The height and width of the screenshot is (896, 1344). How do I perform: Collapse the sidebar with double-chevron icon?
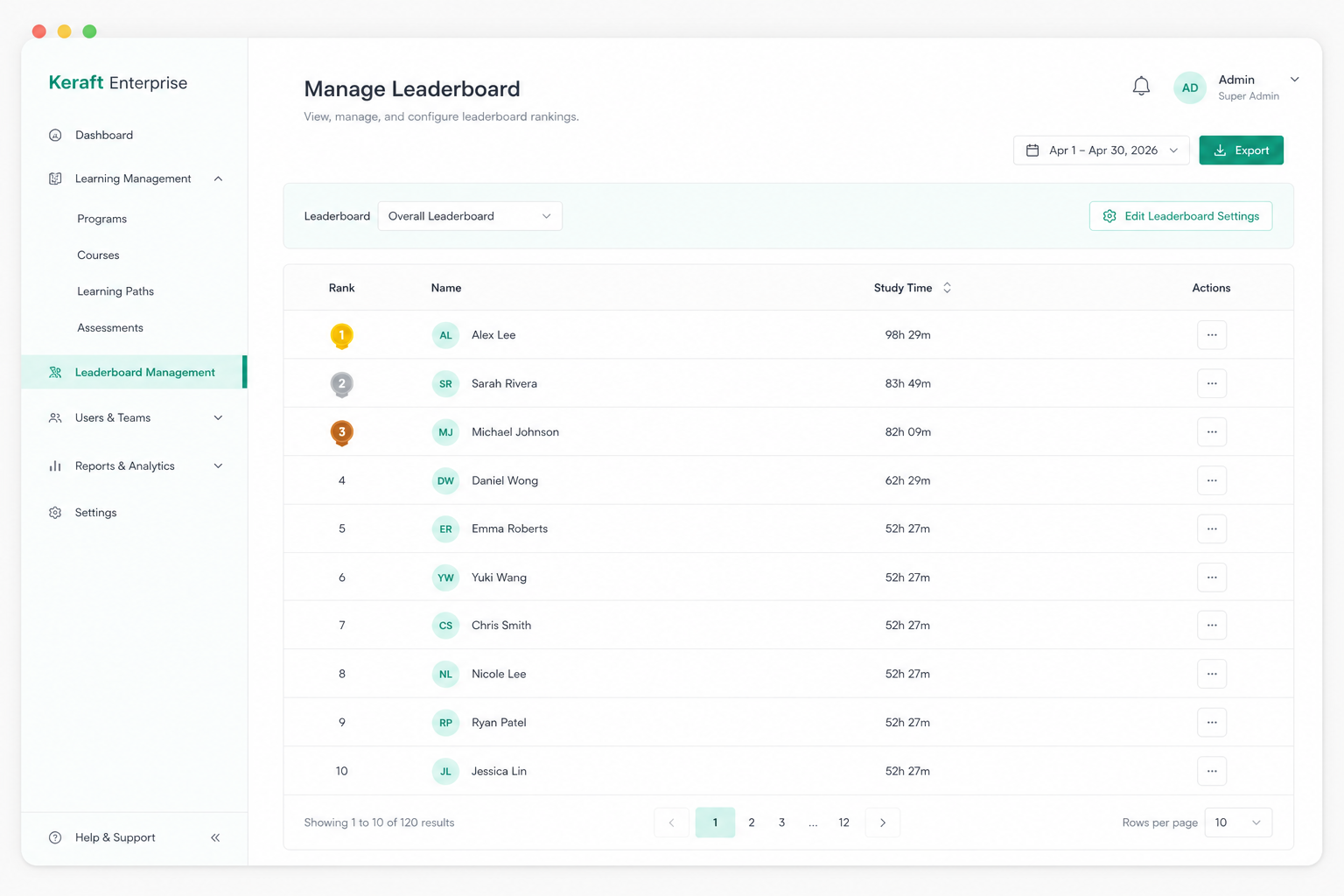click(215, 837)
